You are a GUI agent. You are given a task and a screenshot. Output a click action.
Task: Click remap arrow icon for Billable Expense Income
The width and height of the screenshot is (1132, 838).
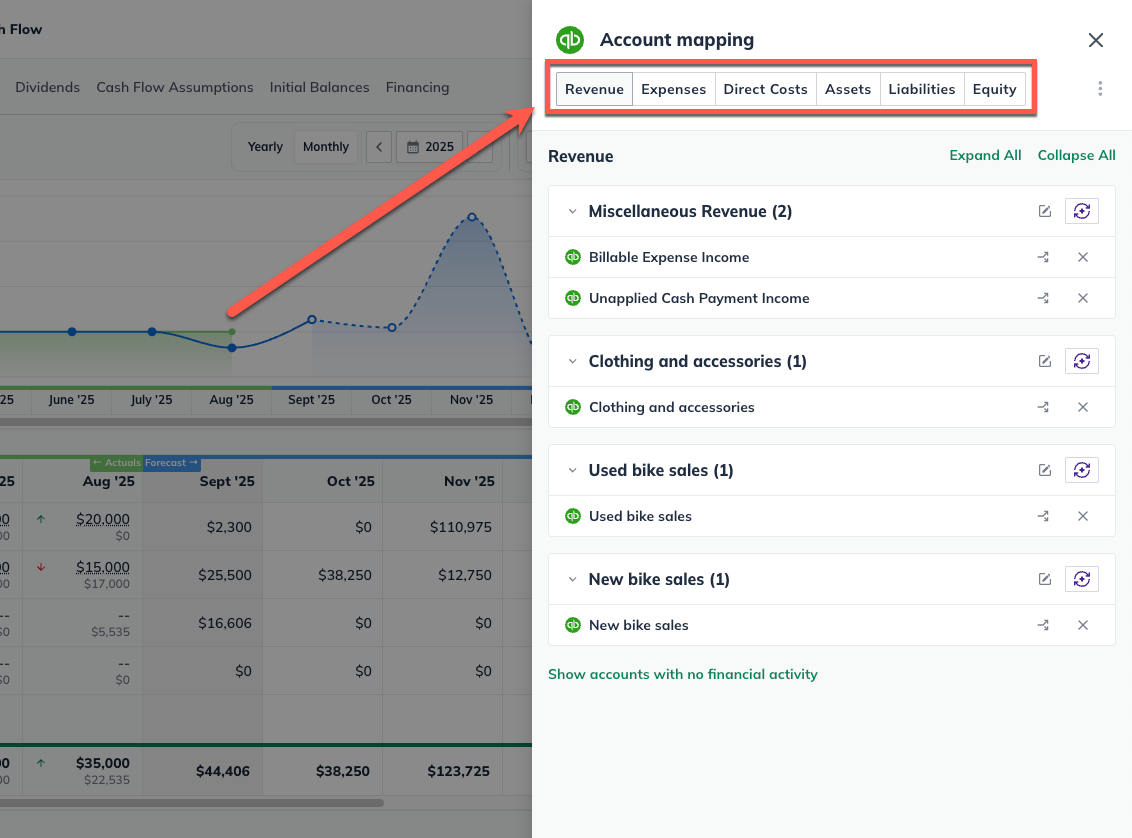1043,257
